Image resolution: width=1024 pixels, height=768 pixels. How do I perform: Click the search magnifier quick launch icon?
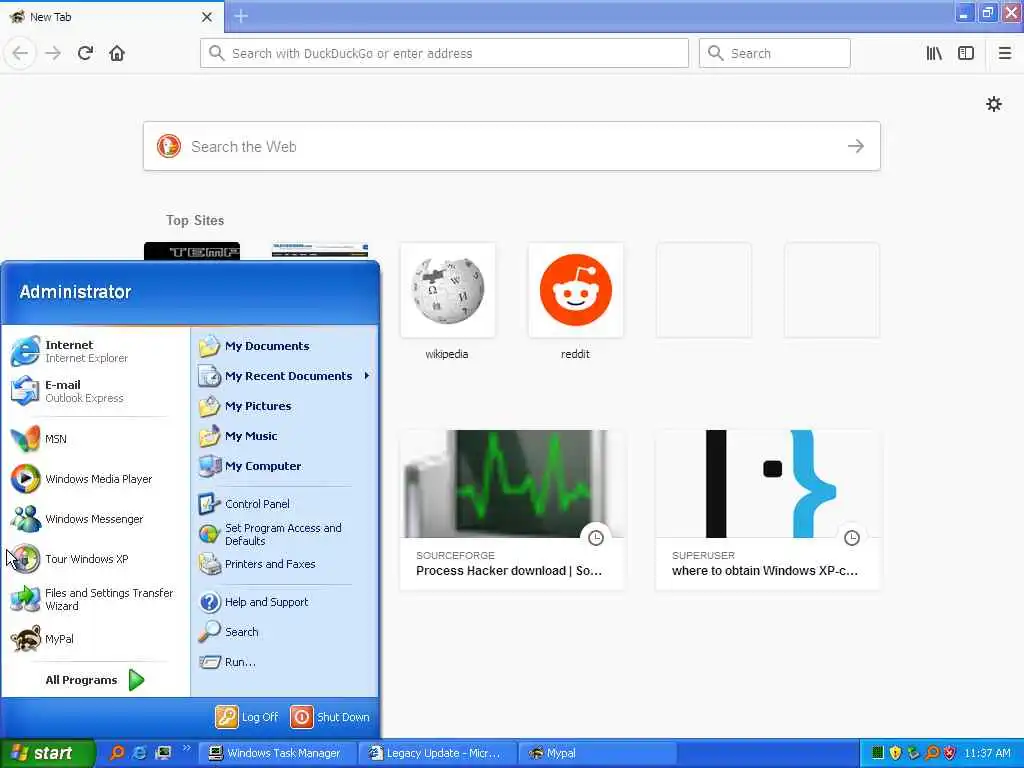117,753
